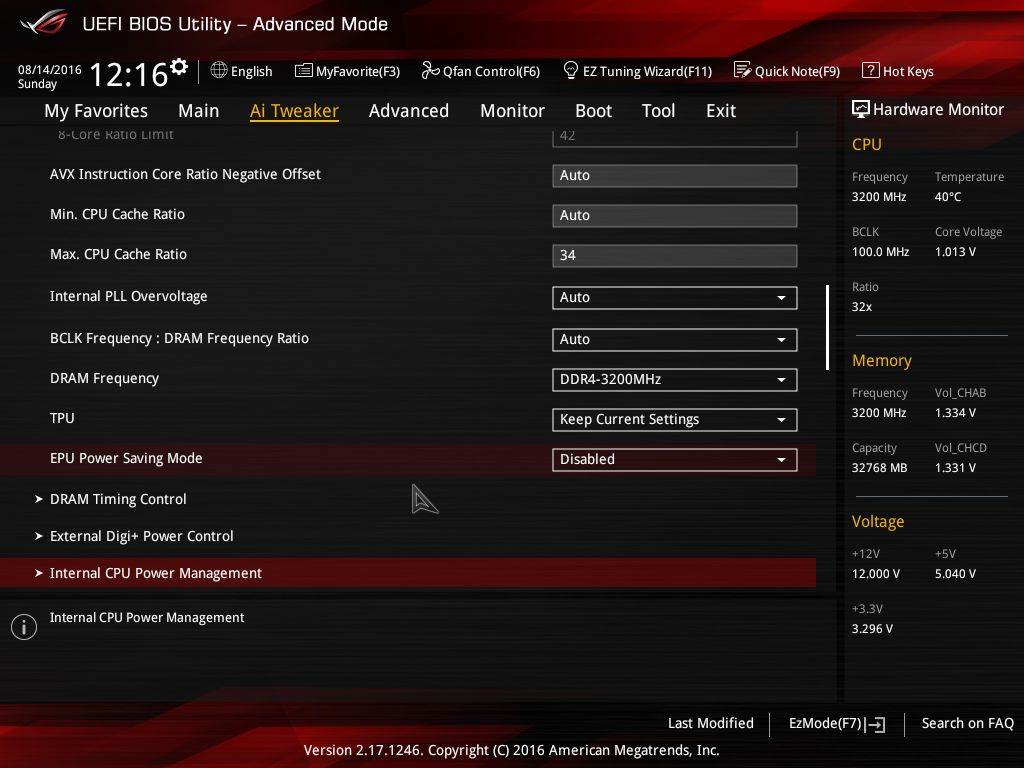Click the ROG logo icon
The width and height of the screenshot is (1024, 768).
[x=43, y=23]
